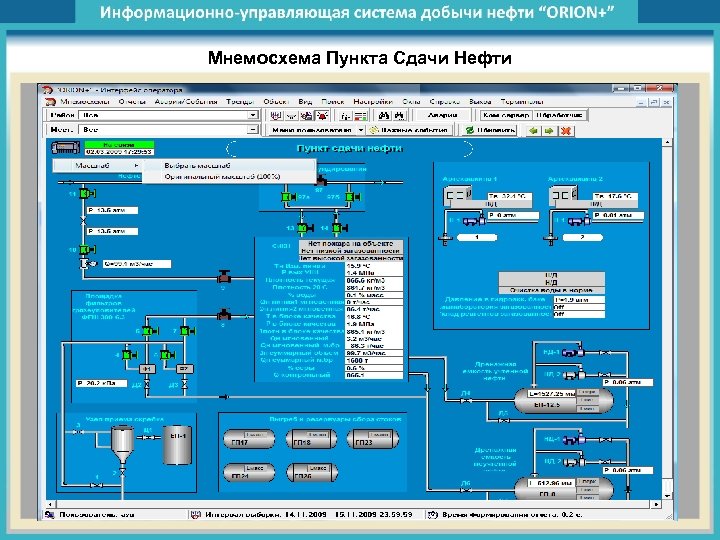Expand the Район combo box
Viewport: 720px width, 540px height.
[x=253, y=115]
